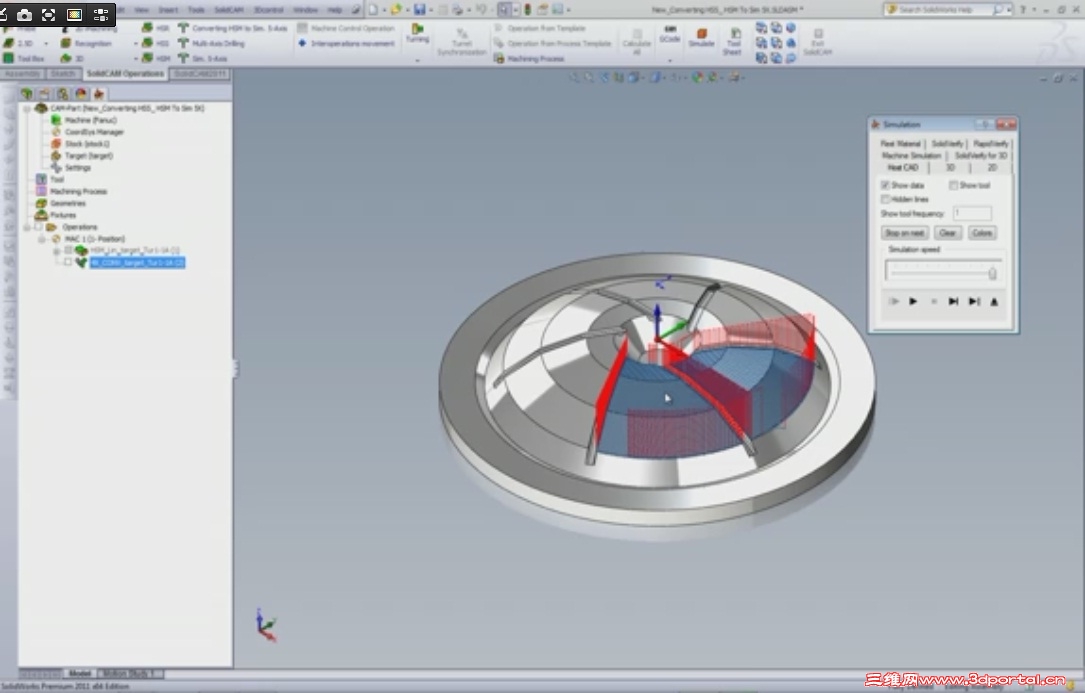Viewport: 1085px width, 693px height.
Task: Select Multi-Axis Drilling operation
Action: click(211, 43)
